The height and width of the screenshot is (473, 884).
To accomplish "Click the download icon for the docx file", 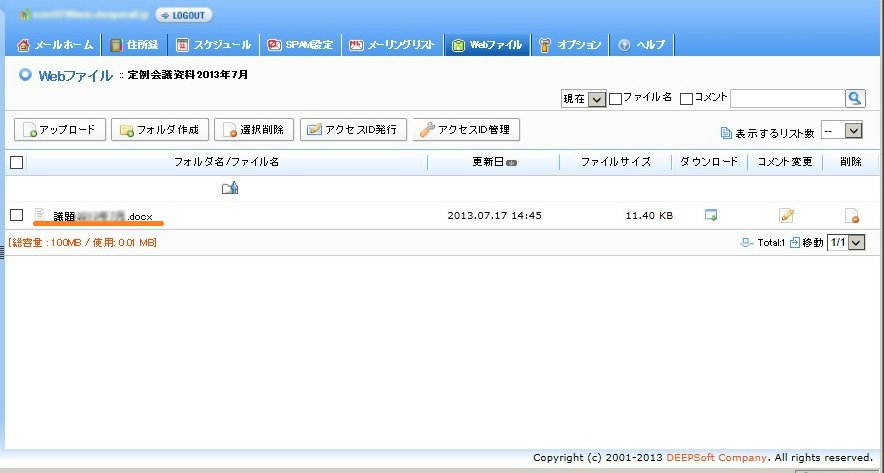I will pos(711,215).
